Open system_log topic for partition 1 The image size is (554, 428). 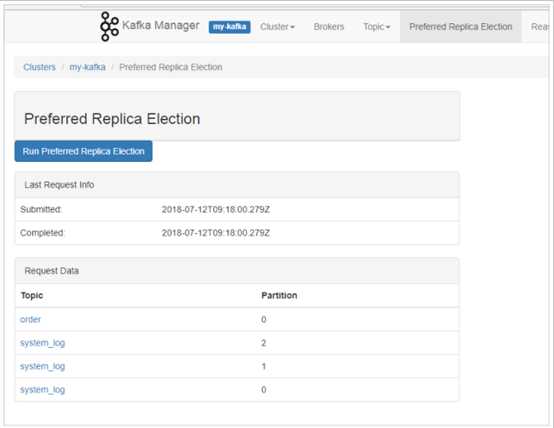(x=42, y=366)
